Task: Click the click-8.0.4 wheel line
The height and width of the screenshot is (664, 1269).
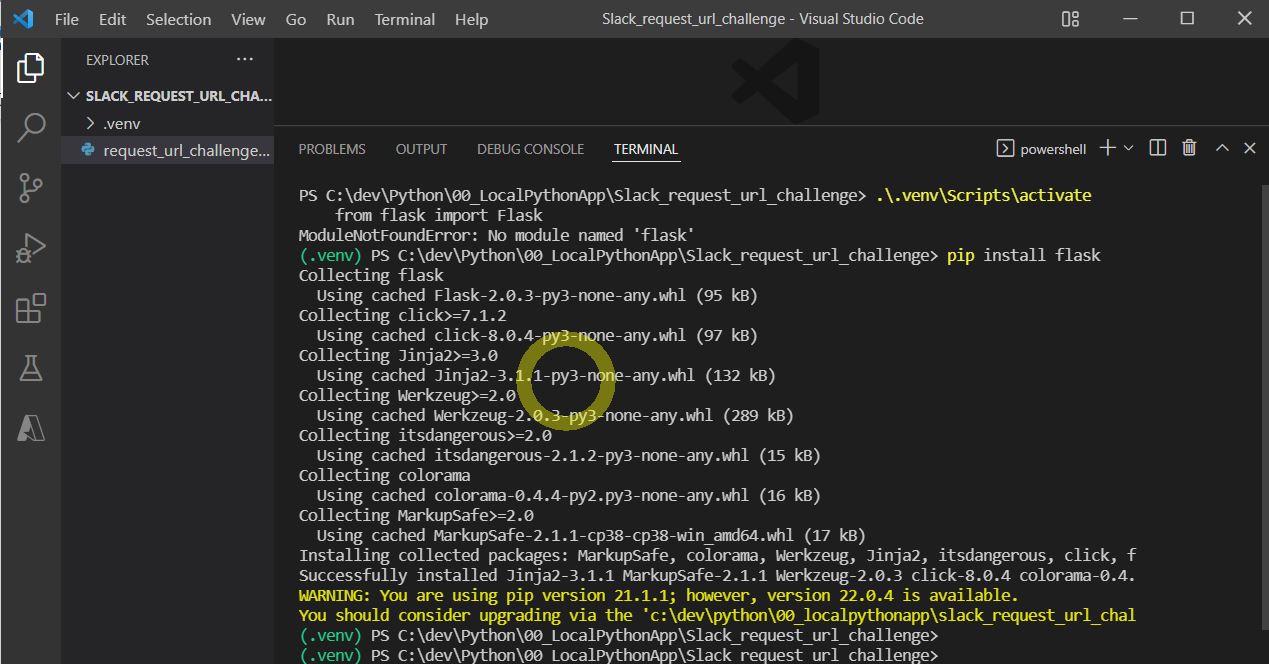Action: tap(537, 335)
